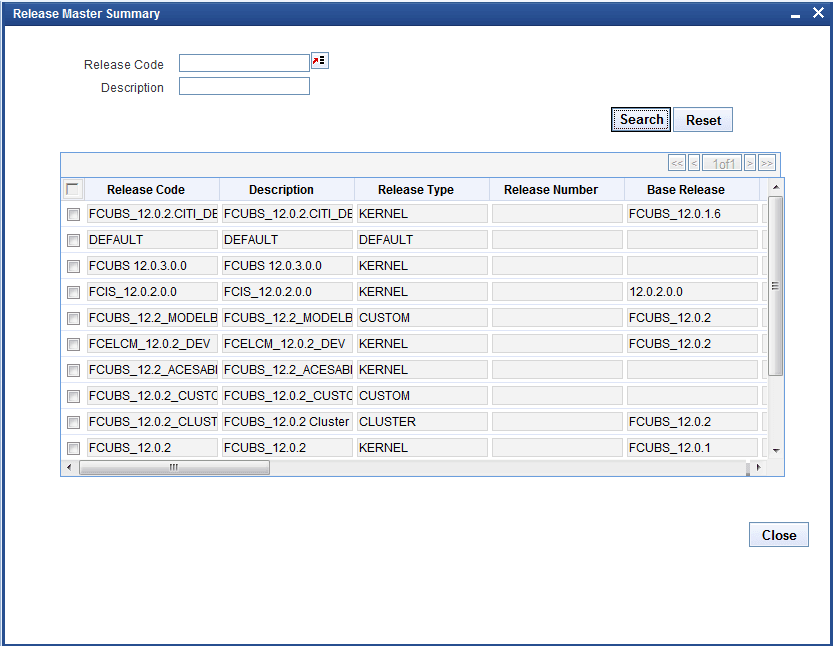Check the FCUBS_12.2_ACESABI row checkbox
833x646 pixels.
click(x=73, y=370)
